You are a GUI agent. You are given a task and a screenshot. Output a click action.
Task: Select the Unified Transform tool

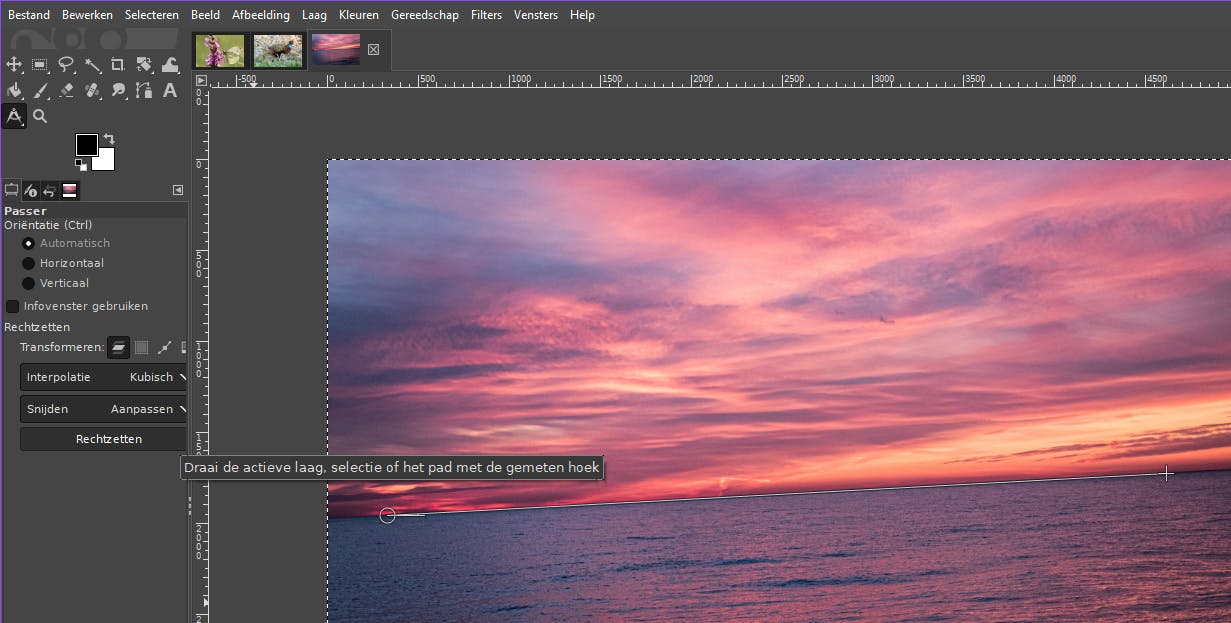[144, 65]
